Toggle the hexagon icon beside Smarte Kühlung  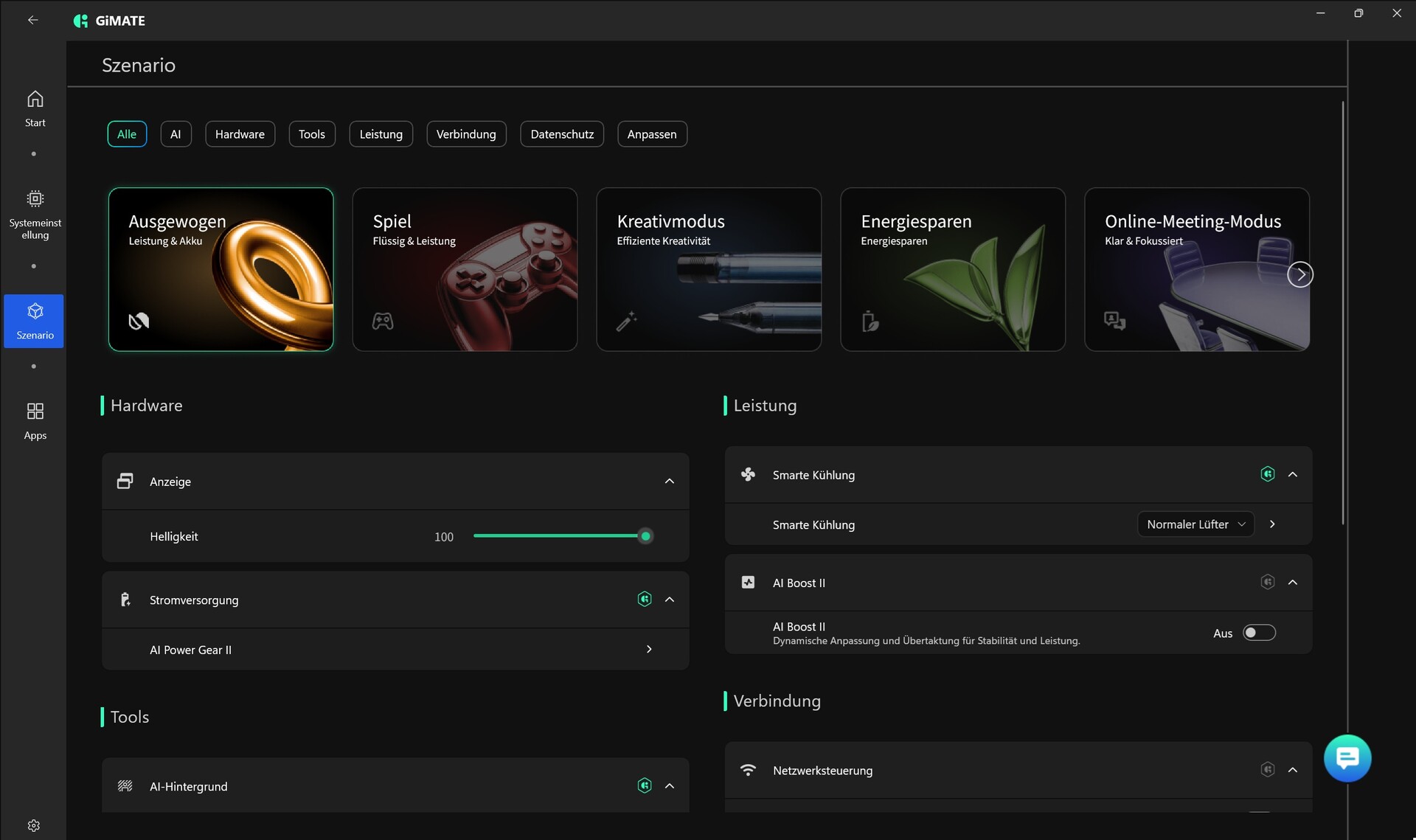pos(1267,474)
